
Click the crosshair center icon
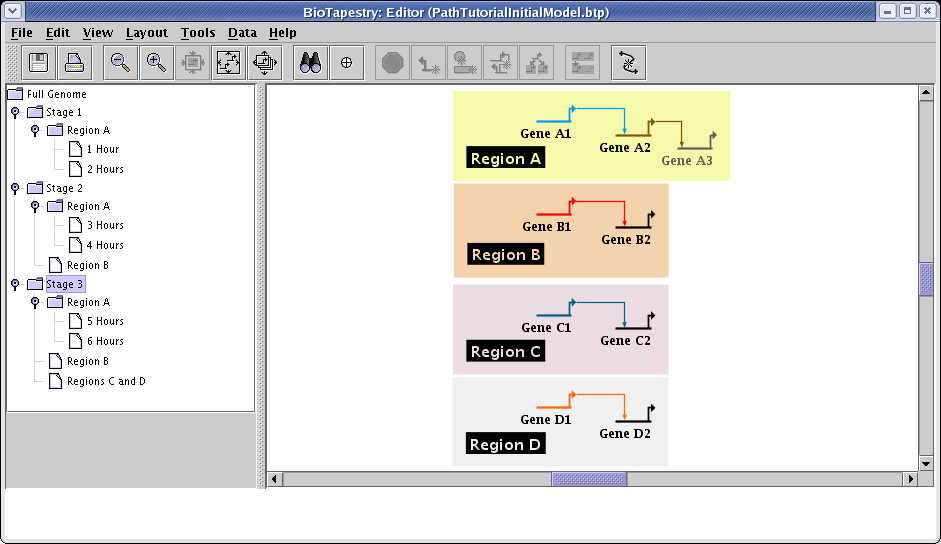click(346, 63)
